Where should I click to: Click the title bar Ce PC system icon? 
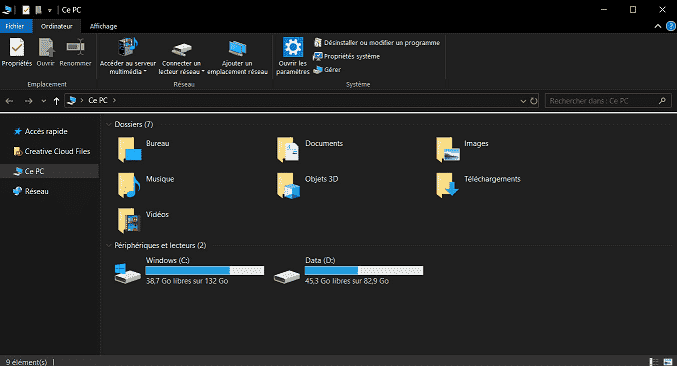7,9
